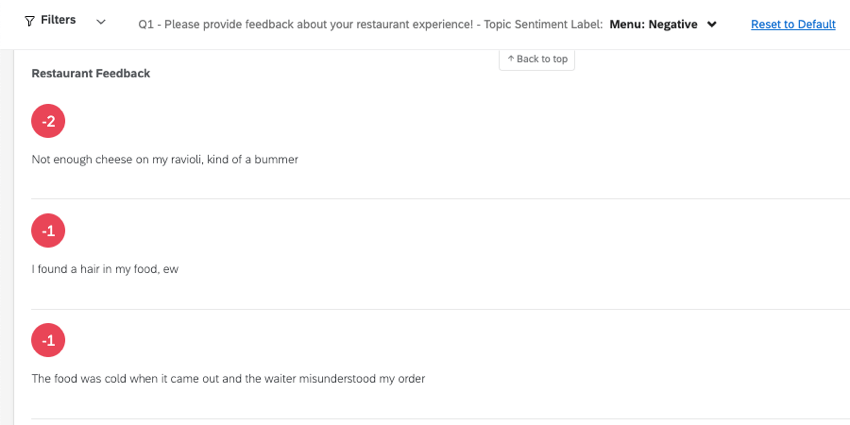Screen dimensions: 850x425
Task: Click the funnel filter icon
Action: click(x=30, y=21)
